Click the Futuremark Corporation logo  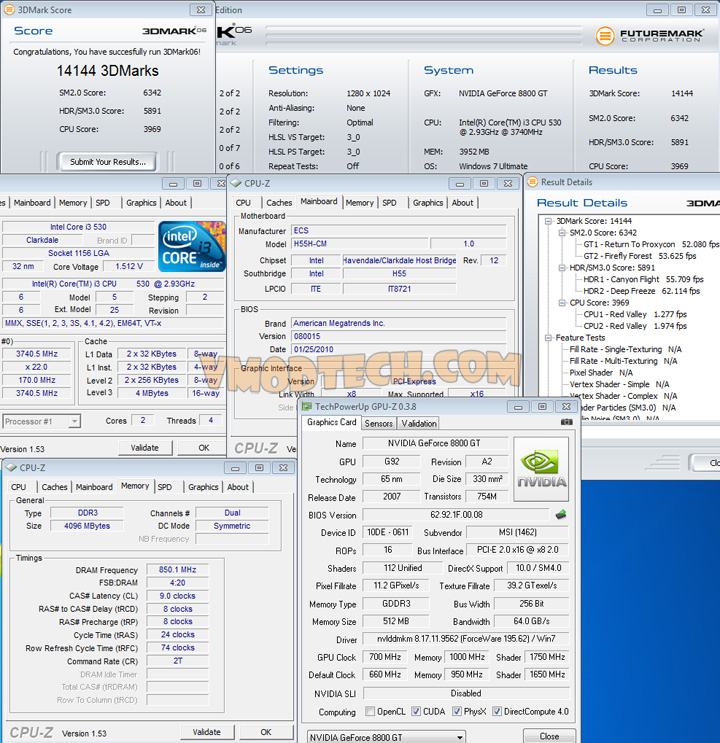coord(650,36)
